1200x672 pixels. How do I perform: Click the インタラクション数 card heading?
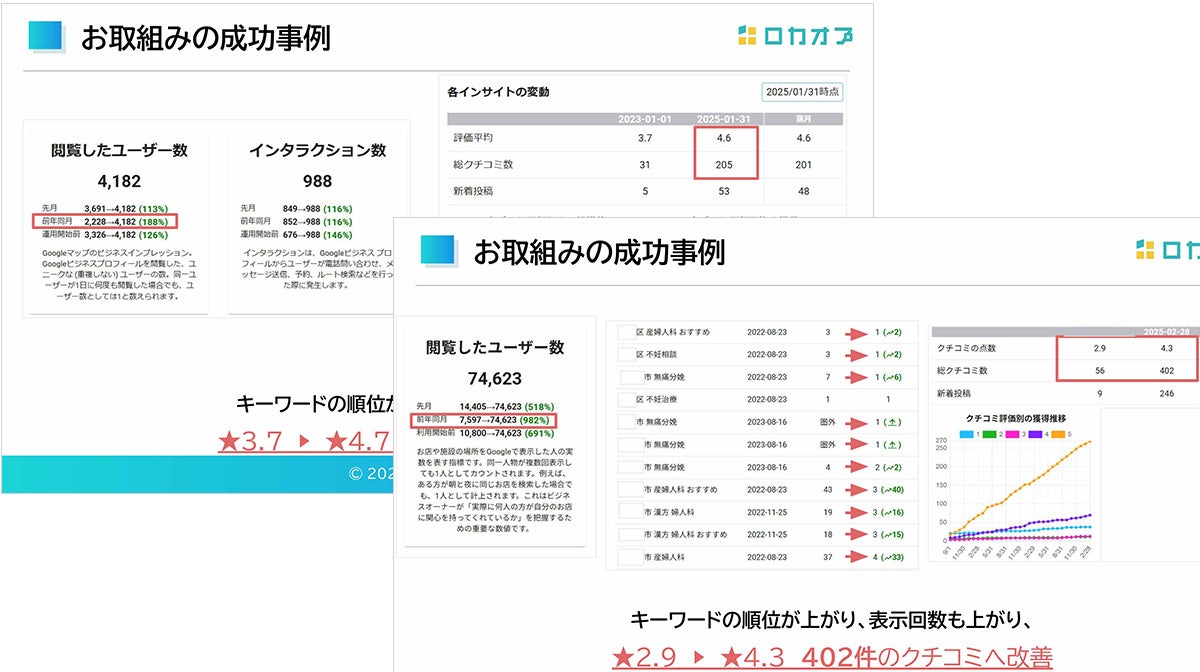(x=317, y=151)
